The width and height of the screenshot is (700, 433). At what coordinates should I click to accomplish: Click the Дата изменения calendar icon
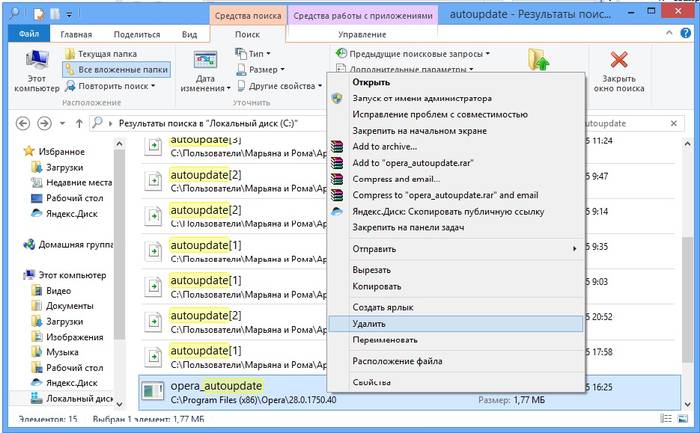click(x=206, y=63)
